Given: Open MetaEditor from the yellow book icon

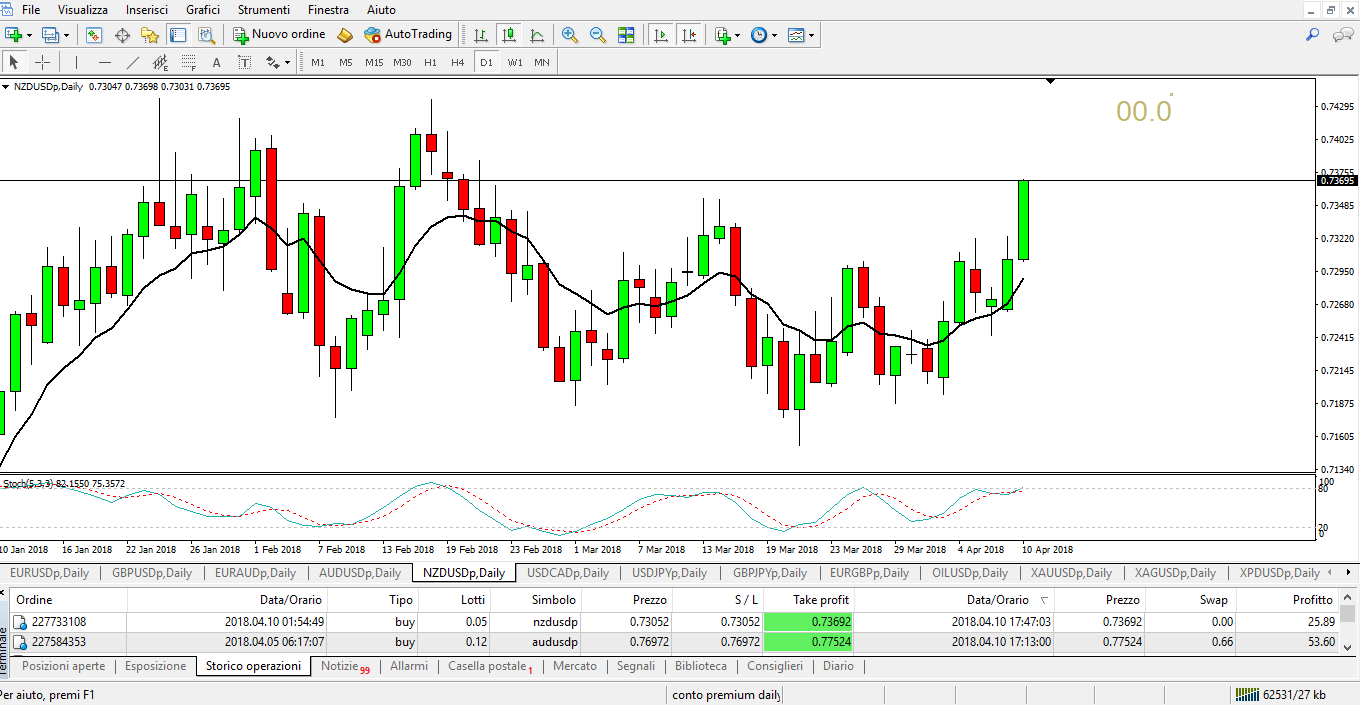Looking at the screenshot, I should [345, 35].
